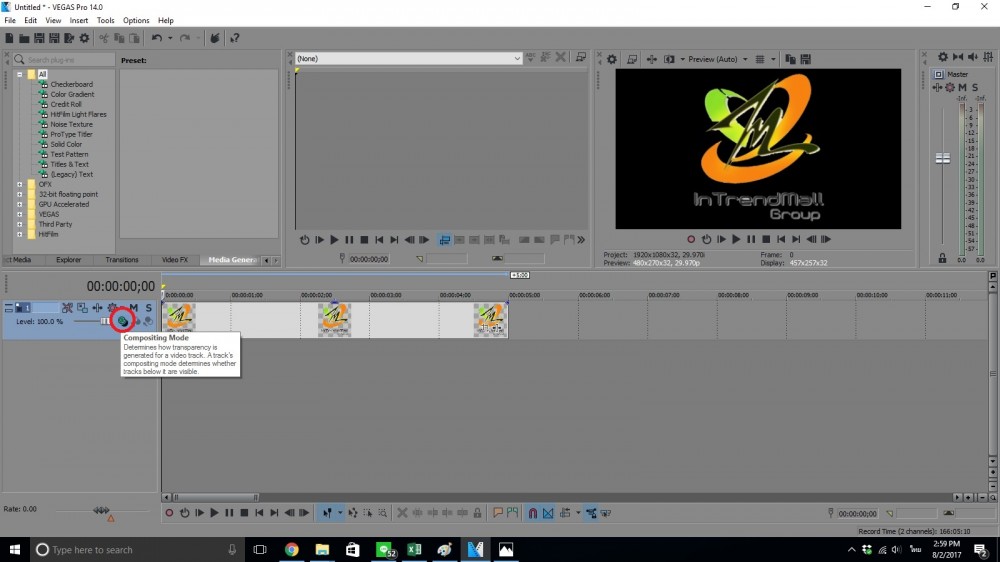Open project Properties gear in main toolbar
This screenshot has width=1000, height=562.
coord(84,38)
